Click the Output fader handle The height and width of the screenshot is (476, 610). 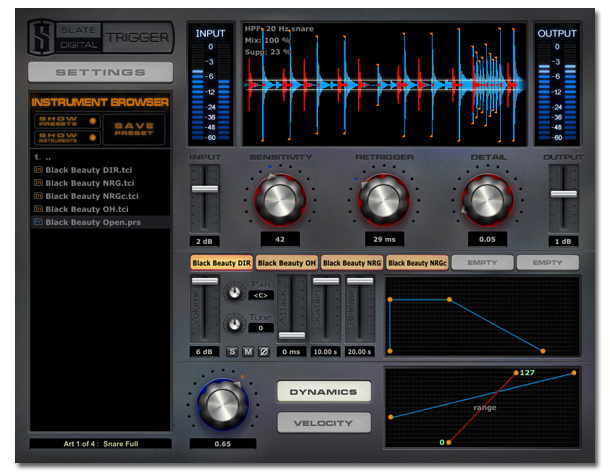[x=563, y=194]
